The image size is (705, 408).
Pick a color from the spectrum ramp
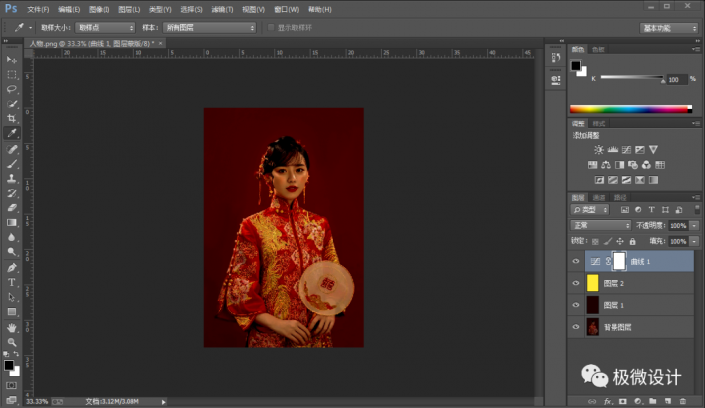(x=630, y=109)
